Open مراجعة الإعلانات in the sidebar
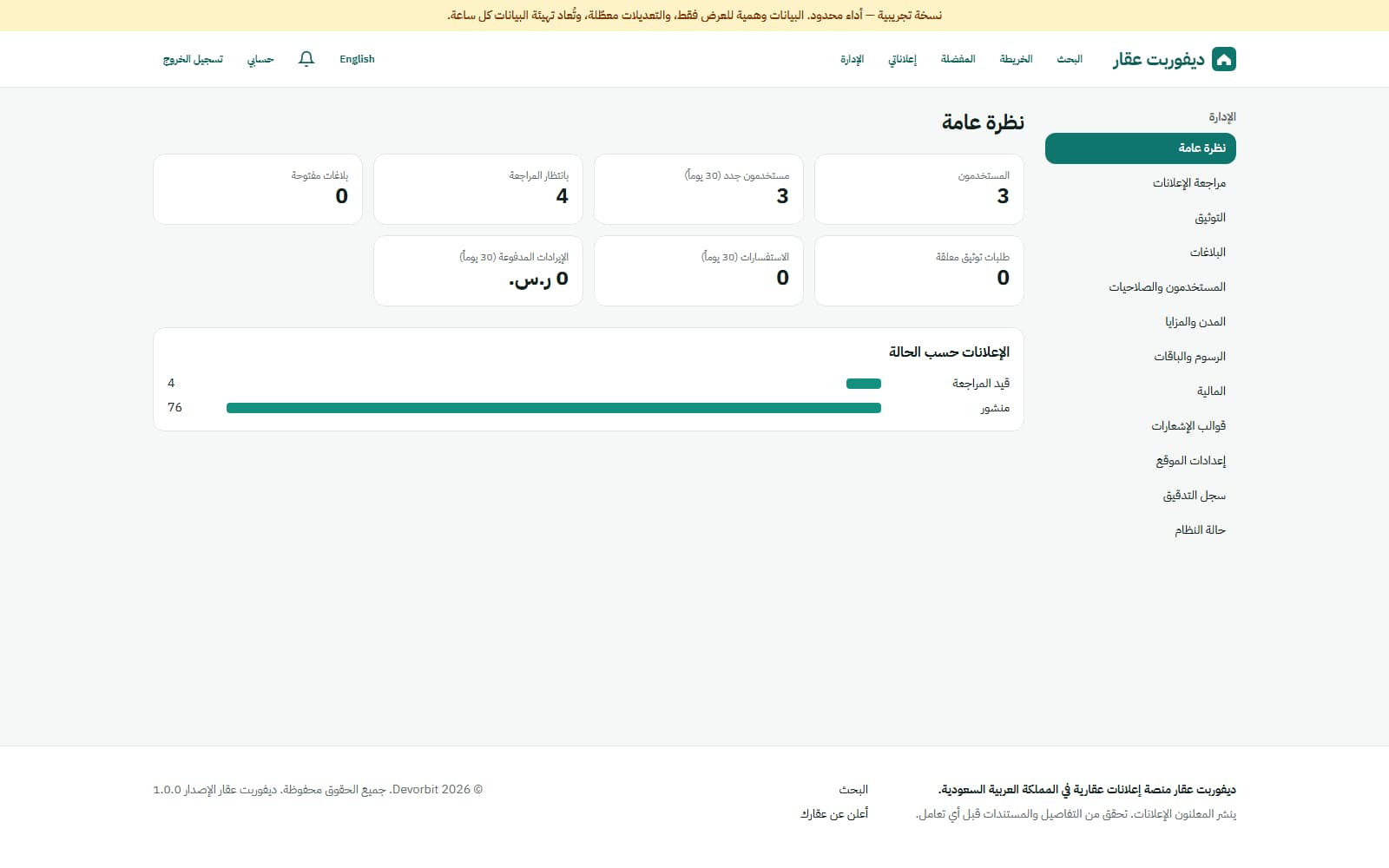Viewport: 1389px width, 868px height. (1140, 183)
